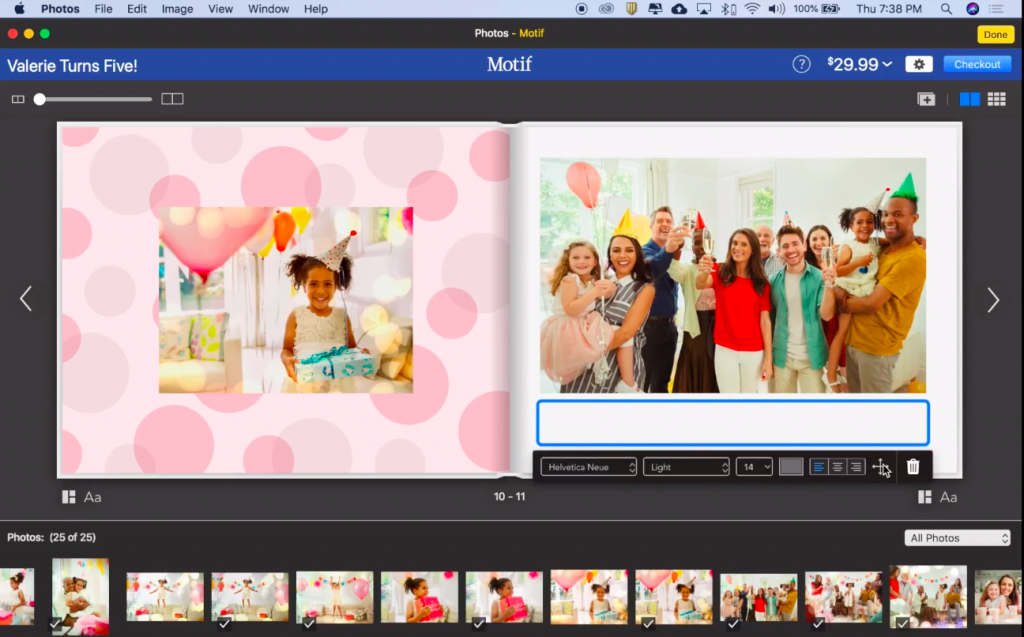
Task: Click the page number label 10 - 11
Action: tap(509, 497)
